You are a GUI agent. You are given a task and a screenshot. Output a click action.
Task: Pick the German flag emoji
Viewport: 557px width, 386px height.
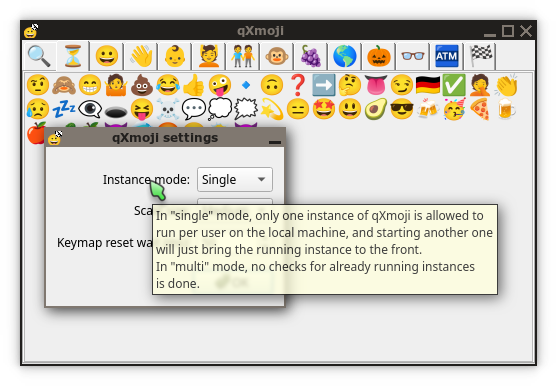click(x=428, y=85)
